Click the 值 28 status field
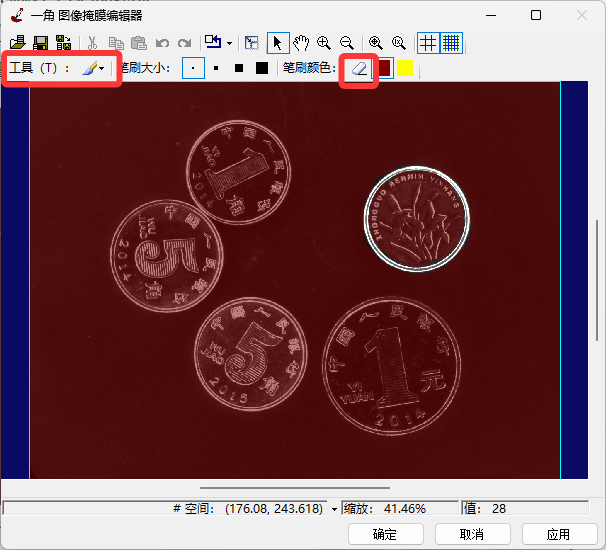606x550 pixels. [x=525, y=509]
